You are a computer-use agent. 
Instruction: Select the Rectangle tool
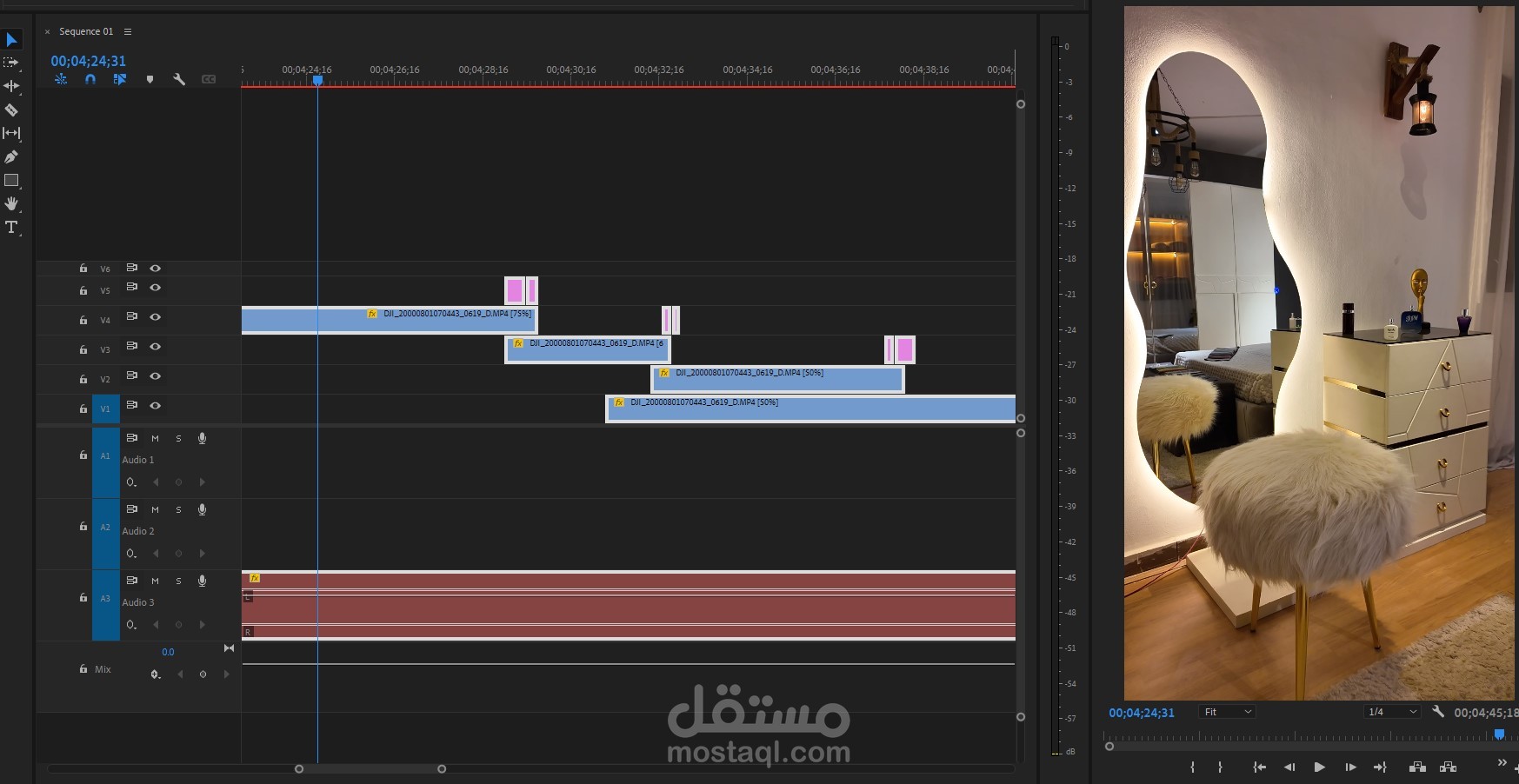[11, 181]
